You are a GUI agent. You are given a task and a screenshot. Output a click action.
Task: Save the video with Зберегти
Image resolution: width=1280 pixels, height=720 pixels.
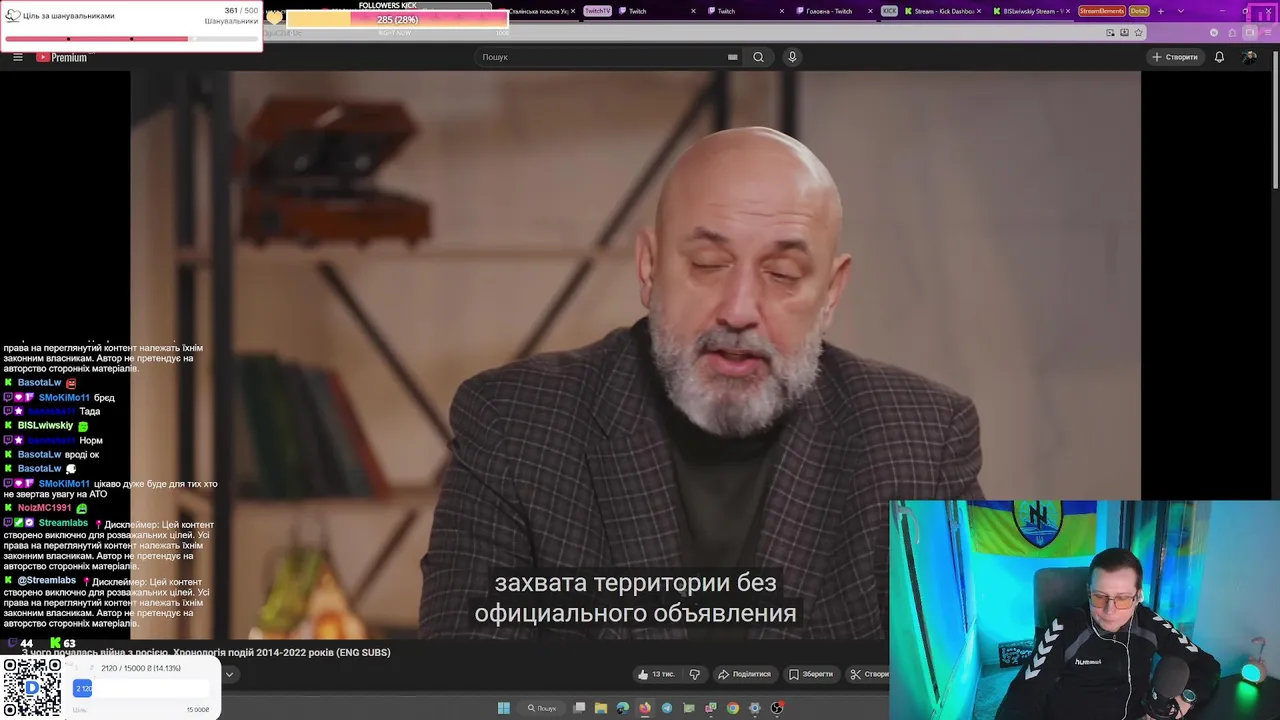pyautogui.click(x=810, y=674)
